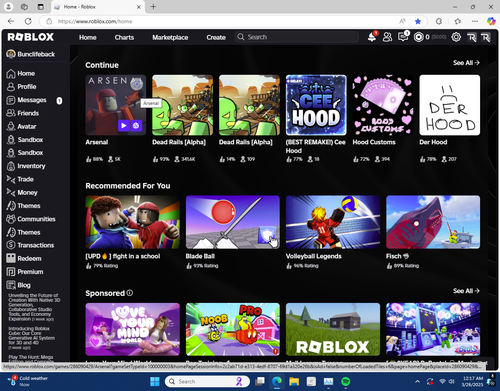Expand the system tray hidden icons chevron

click(x=417, y=381)
